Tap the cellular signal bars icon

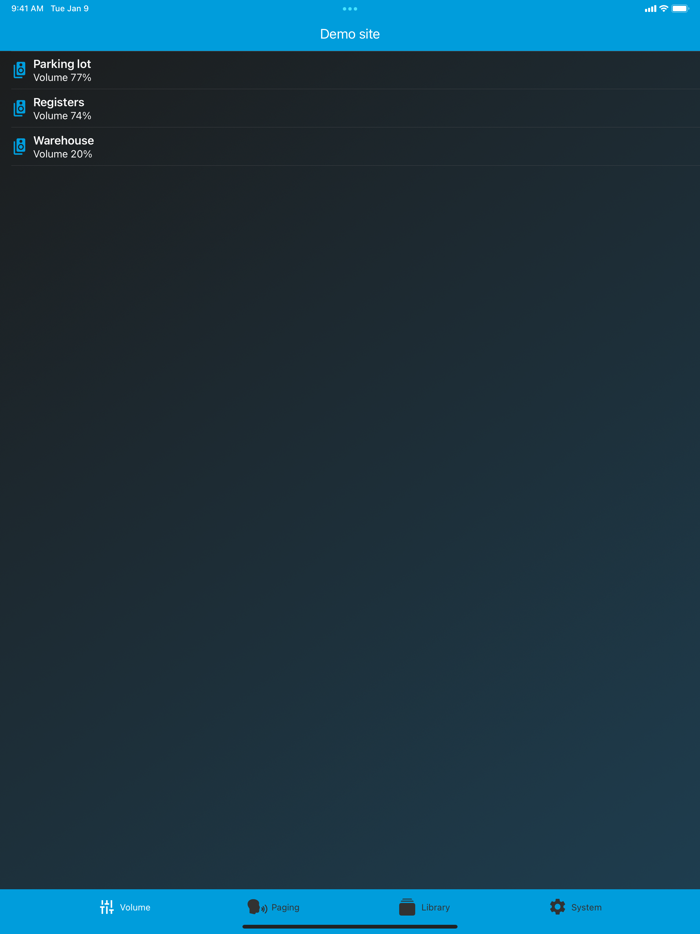pyautogui.click(x=650, y=9)
